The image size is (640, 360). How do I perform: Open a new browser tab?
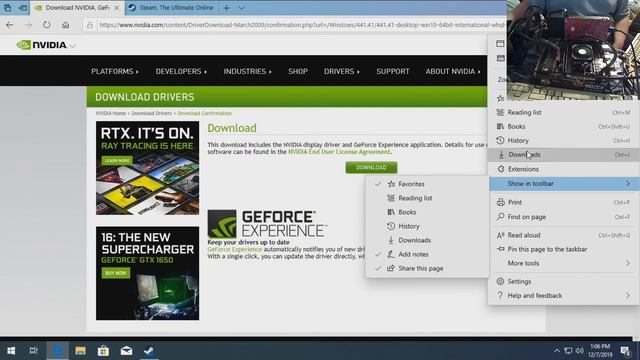click(x=227, y=8)
